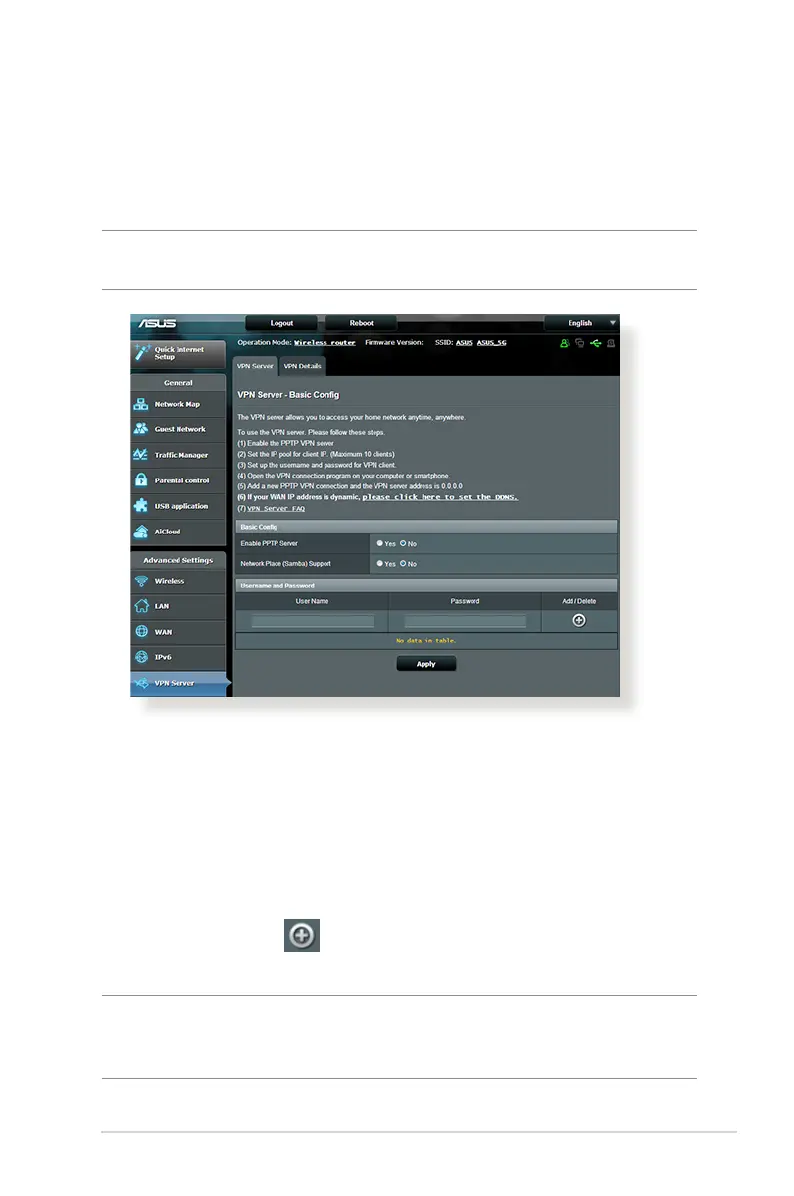
Task: Click the ASUS logo
Action: click(157, 323)
